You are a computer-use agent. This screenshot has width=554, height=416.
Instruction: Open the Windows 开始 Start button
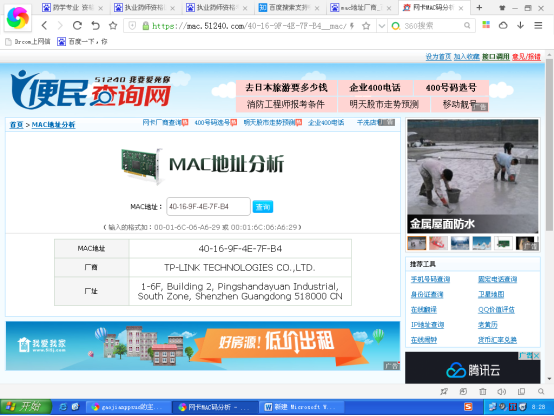click(26, 407)
